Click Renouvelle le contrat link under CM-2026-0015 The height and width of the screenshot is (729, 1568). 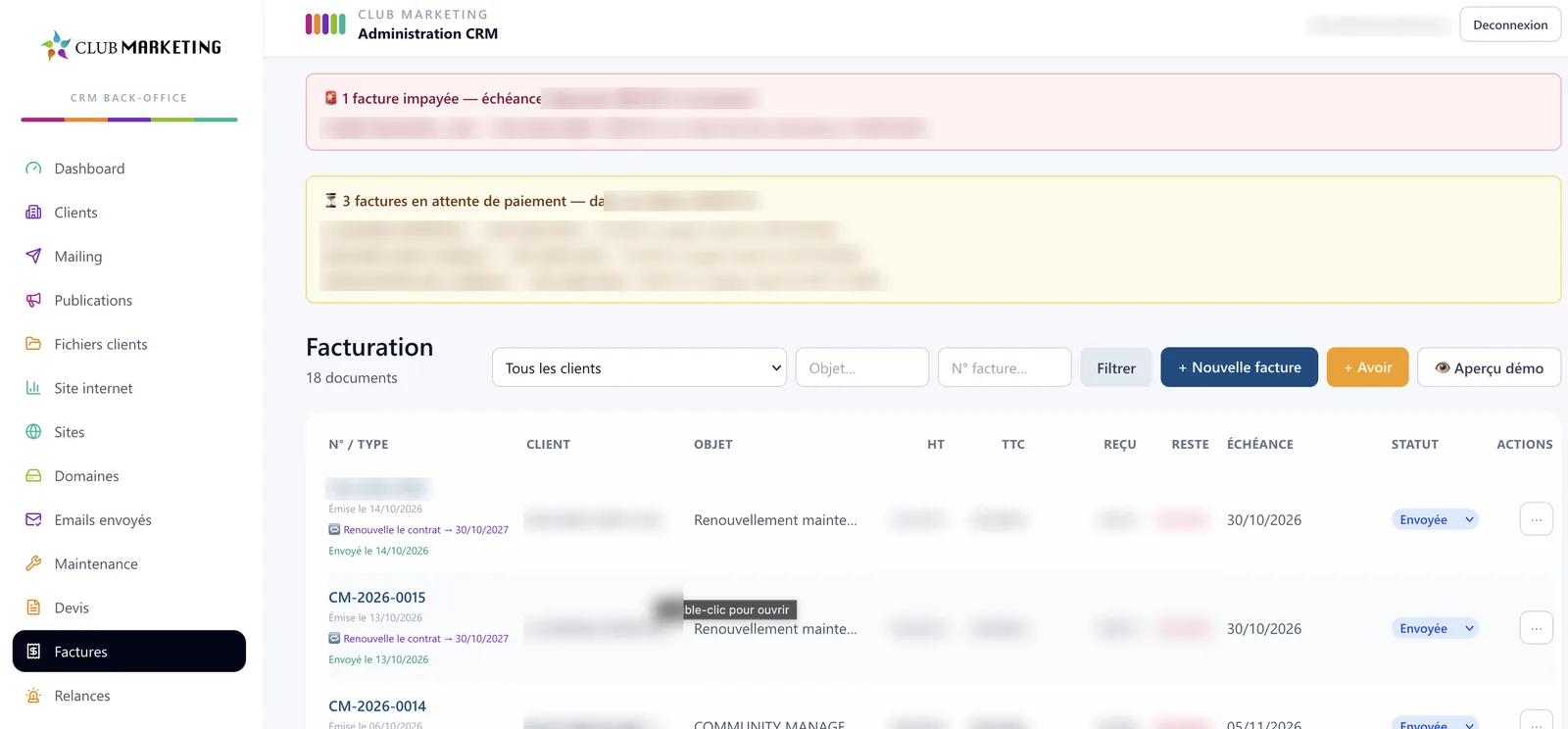[x=418, y=639]
